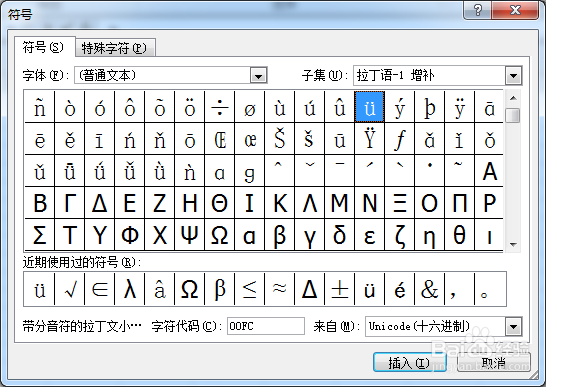Select the capital Sigma Σ symbol

40,235
